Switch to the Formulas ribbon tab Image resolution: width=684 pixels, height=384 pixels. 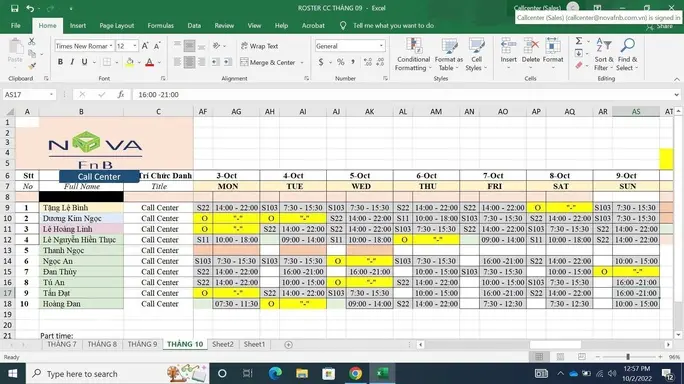coord(161,26)
